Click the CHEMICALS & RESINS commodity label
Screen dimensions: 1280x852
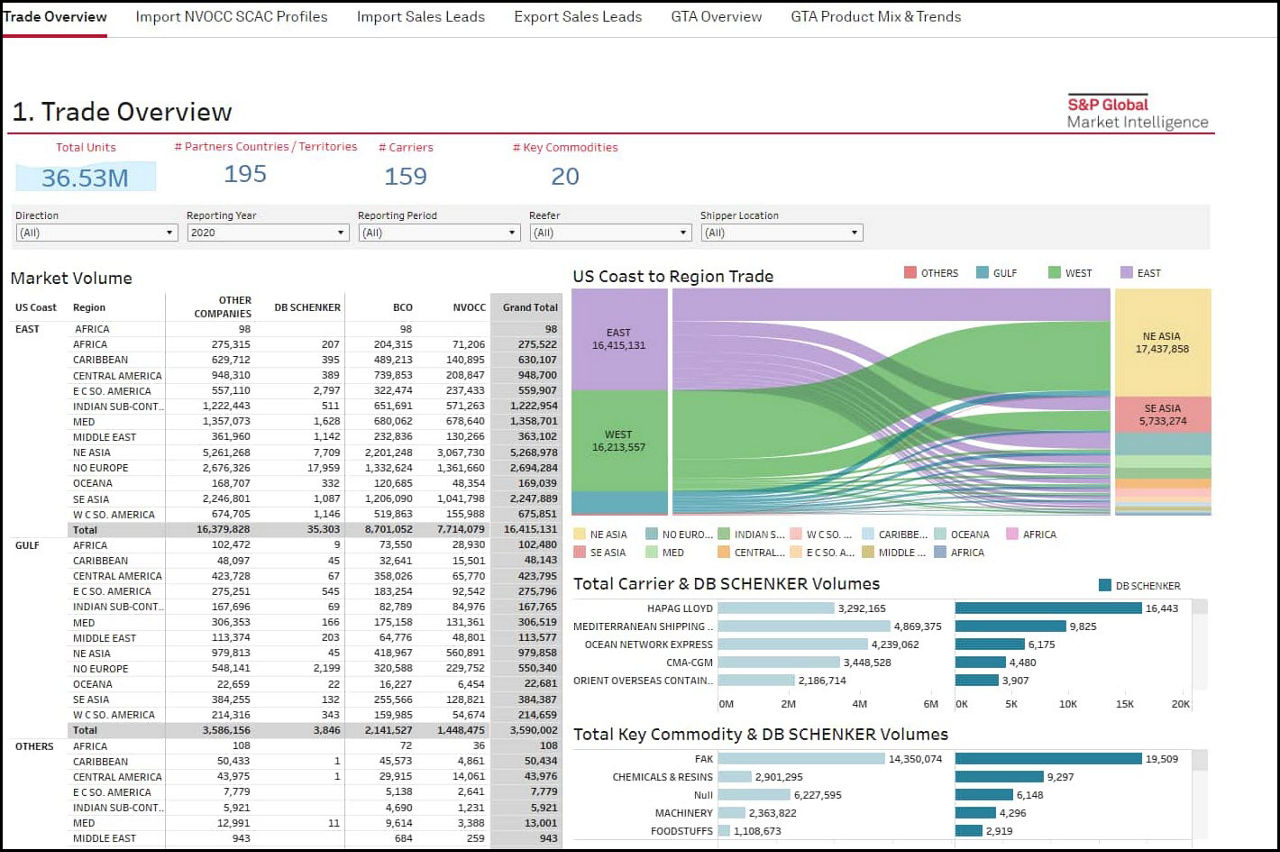663,777
